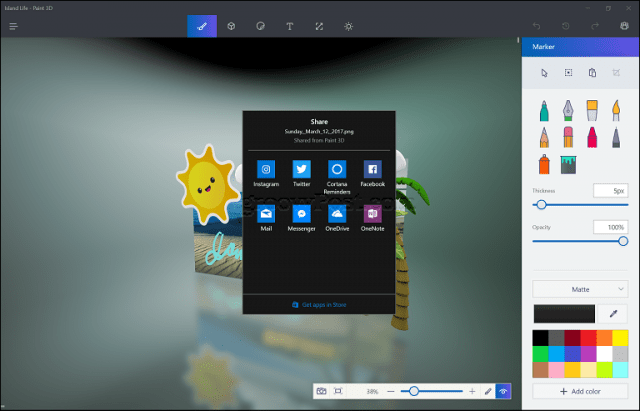Viewport: 640px width, 411px height.
Task: Open the hamburger menu
Action: click(x=13, y=27)
